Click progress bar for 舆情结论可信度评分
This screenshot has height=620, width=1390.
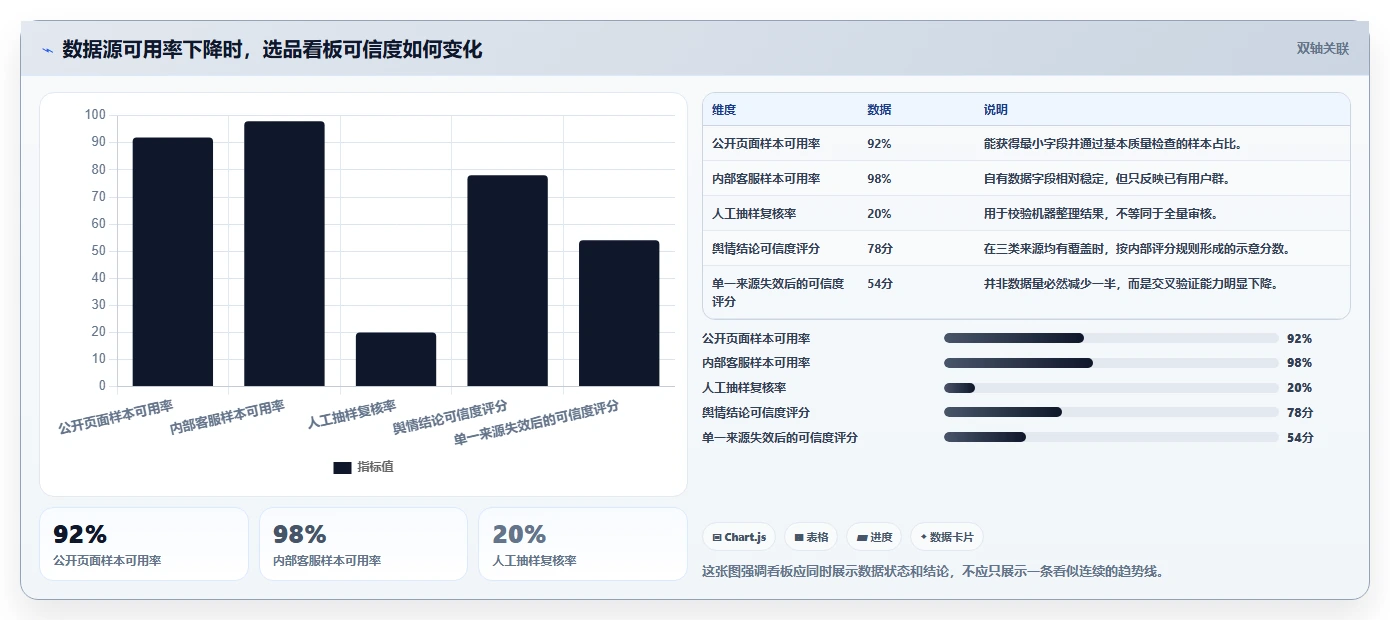(x=1111, y=412)
